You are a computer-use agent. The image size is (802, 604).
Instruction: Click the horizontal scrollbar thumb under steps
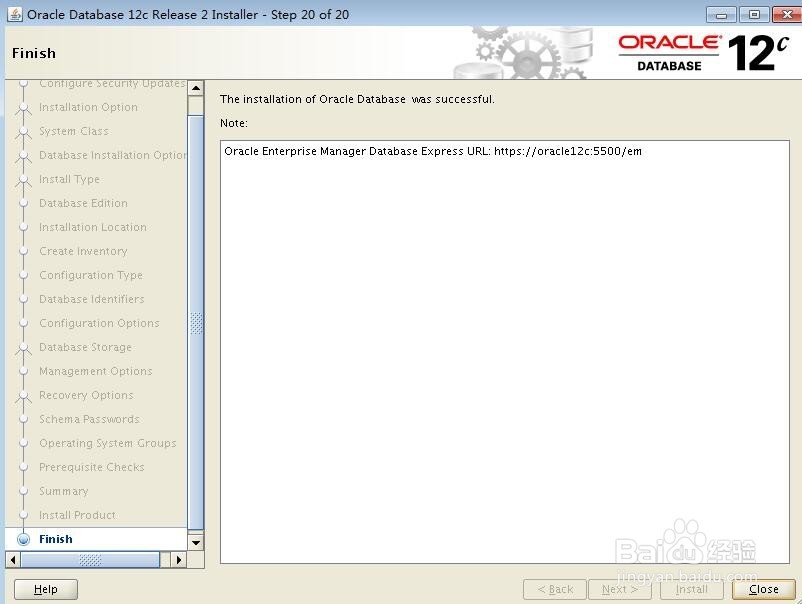click(x=91, y=560)
